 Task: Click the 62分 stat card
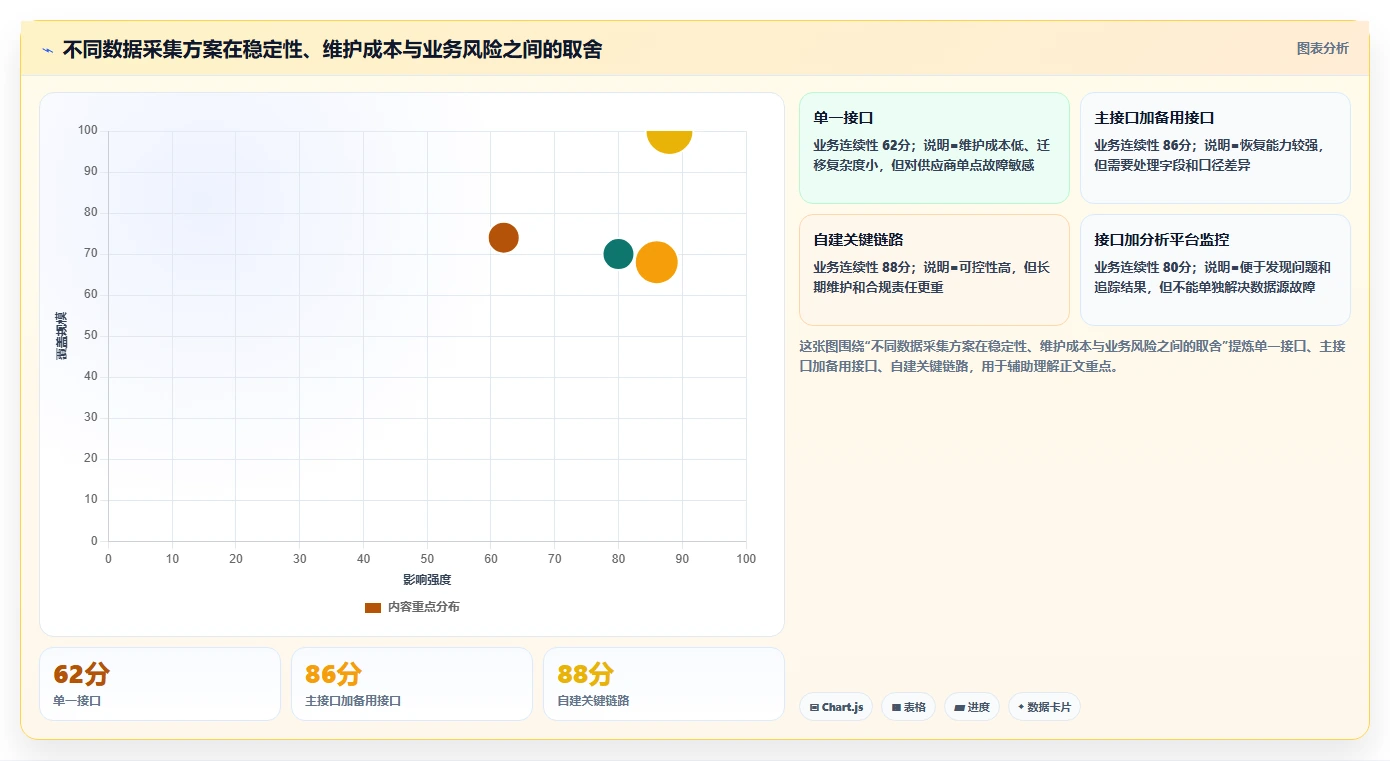click(160, 684)
